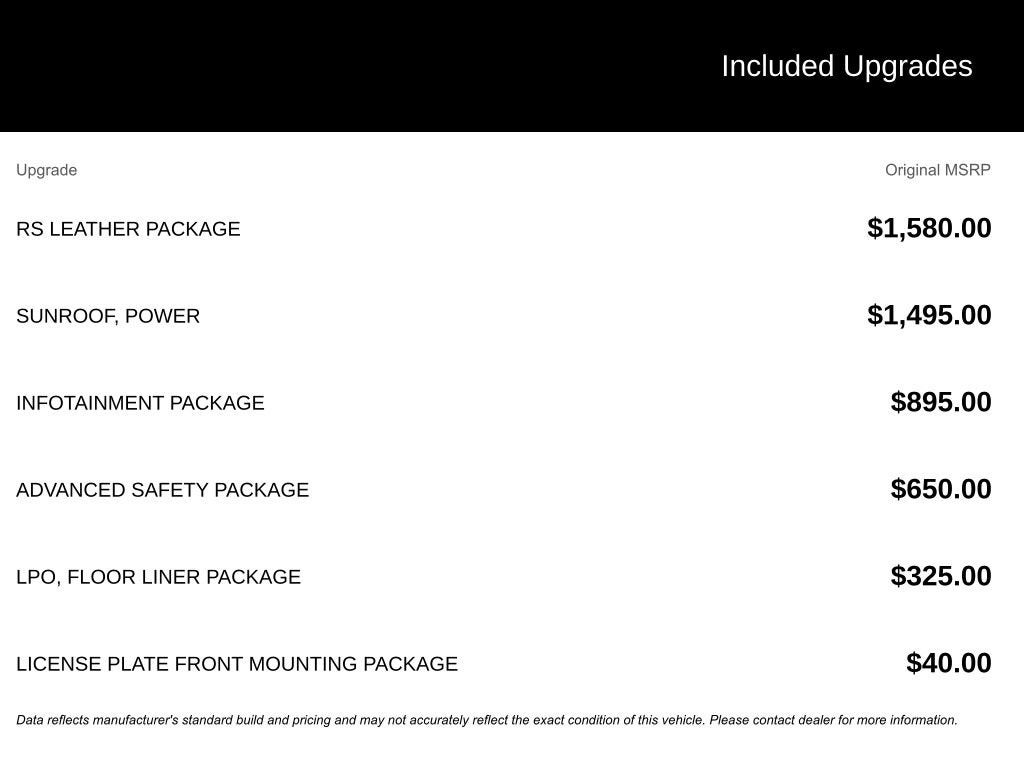Select the $1,495.00 sunroof price
The image size is (1024, 768).
[929, 315]
